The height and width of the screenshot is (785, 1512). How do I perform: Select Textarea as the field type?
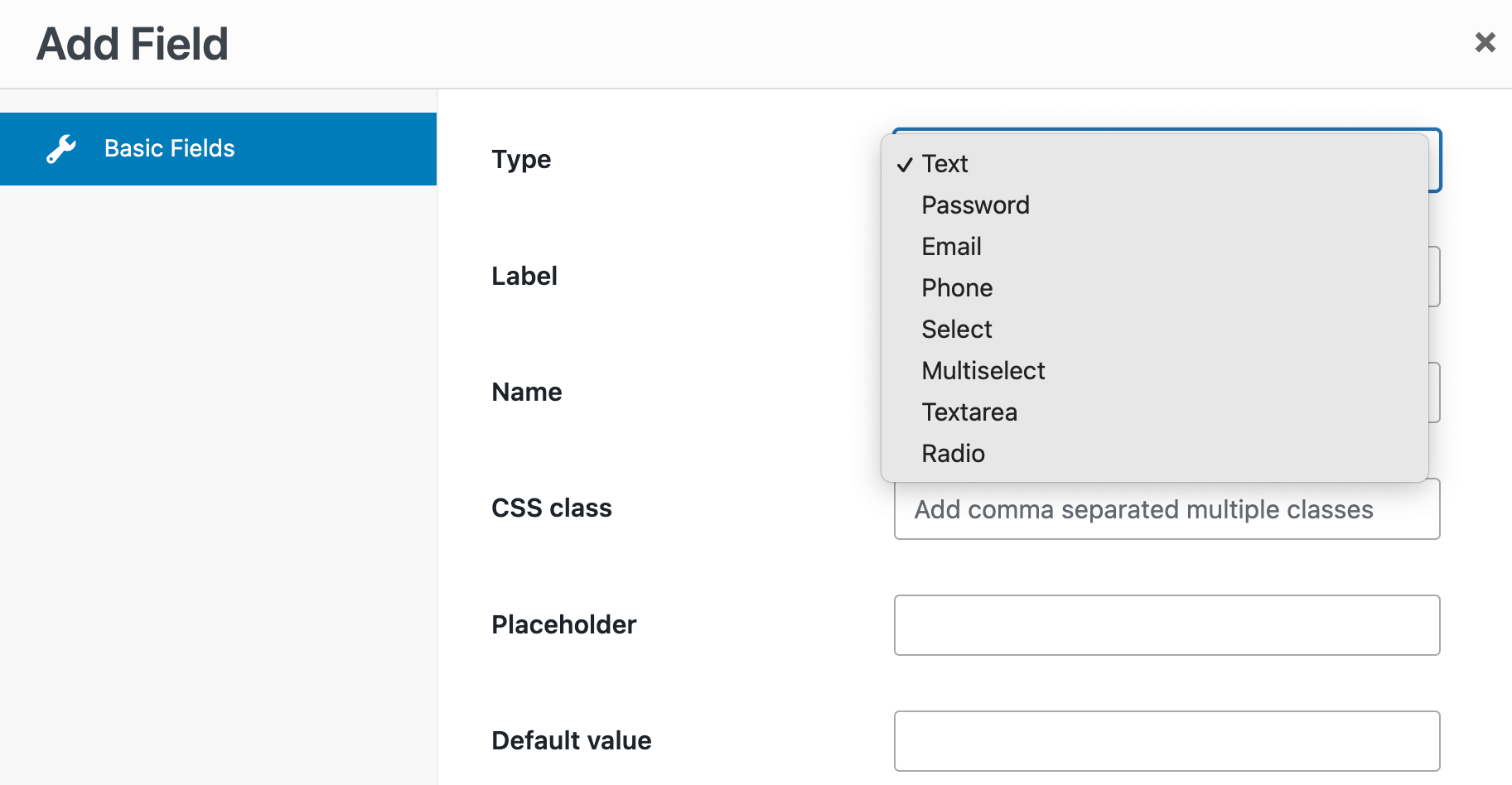(x=969, y=412)
